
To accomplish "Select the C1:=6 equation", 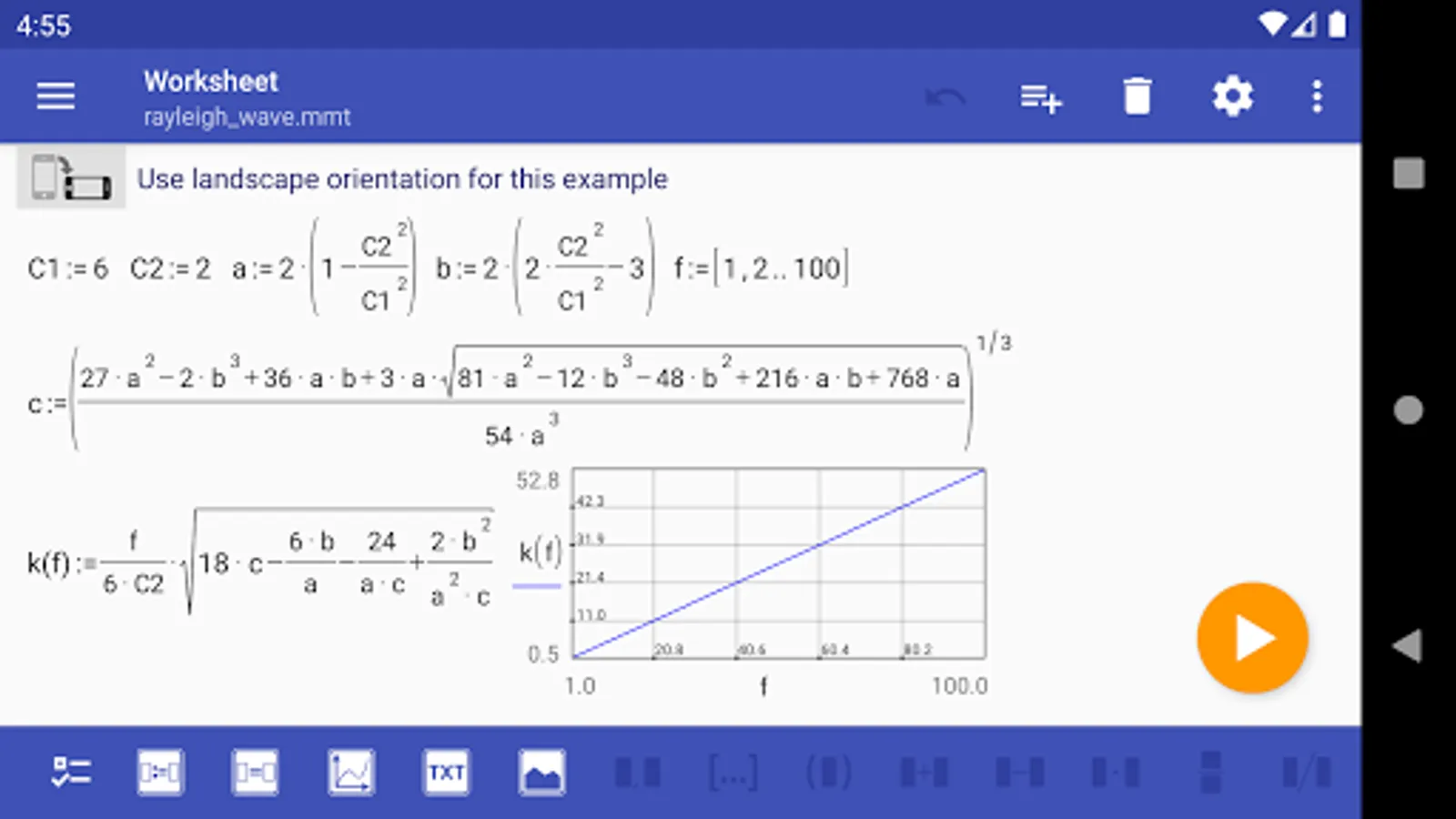I will tap(67, 268).
